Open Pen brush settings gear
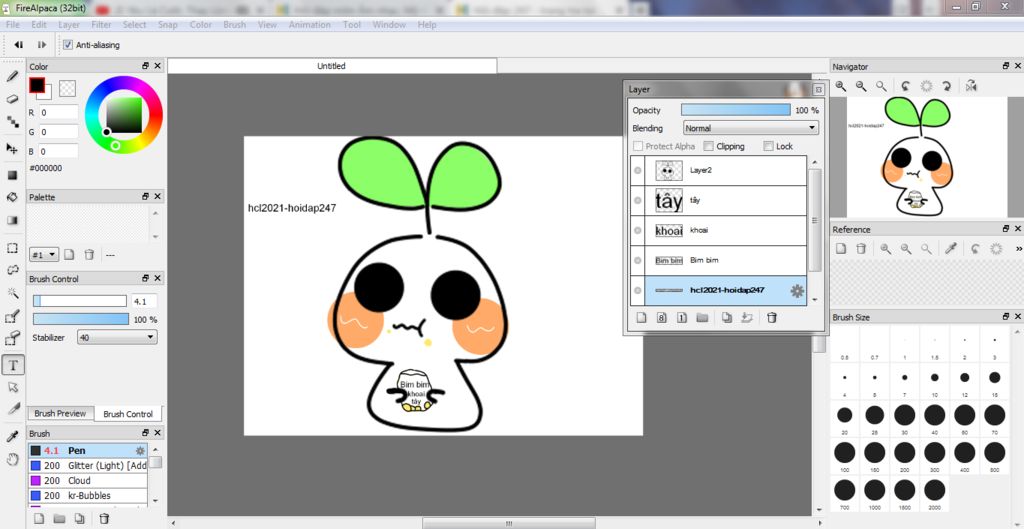 140,451
